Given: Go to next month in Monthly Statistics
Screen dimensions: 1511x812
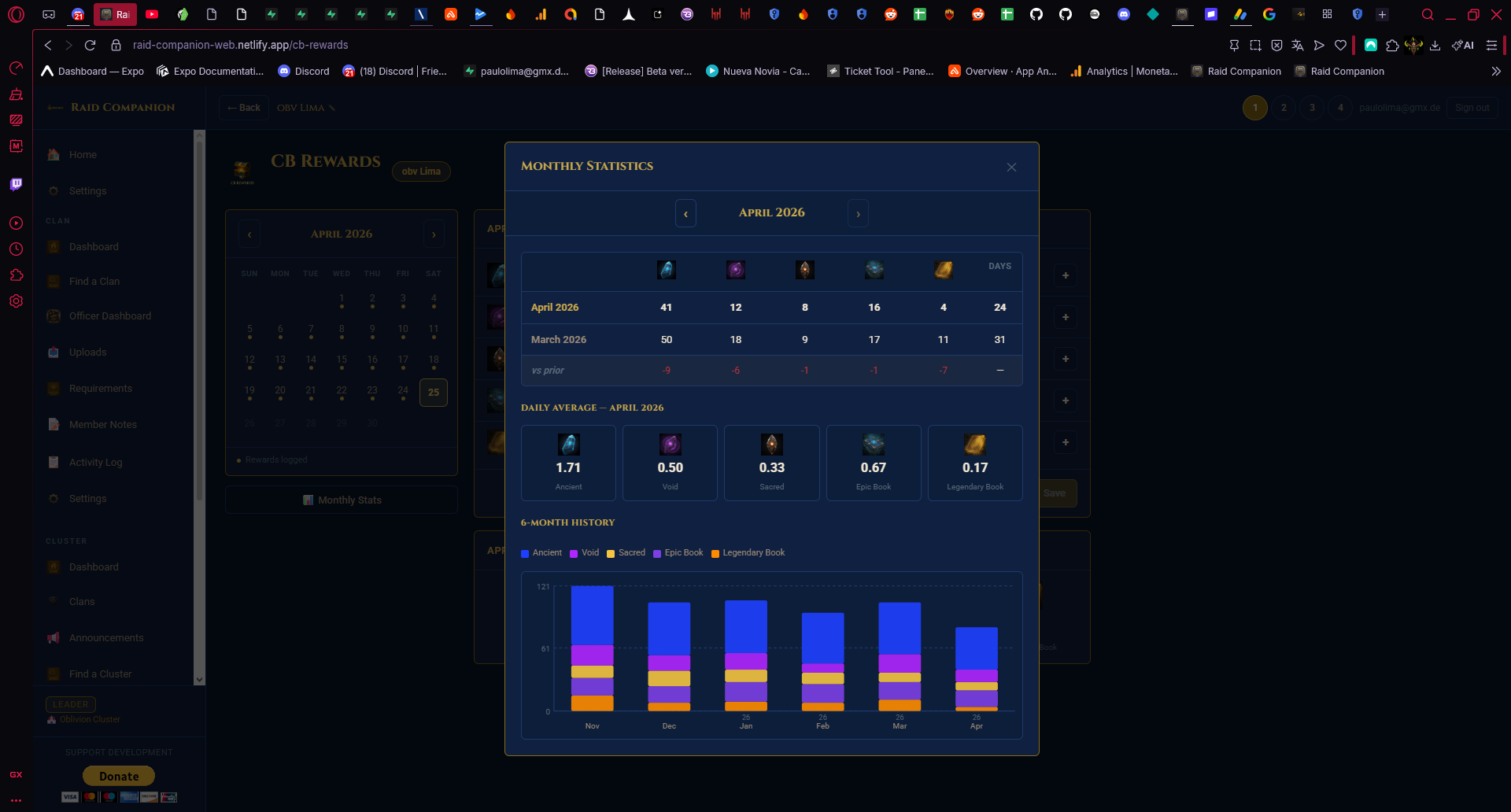Looking at the screenshot, I should [858, 213].
